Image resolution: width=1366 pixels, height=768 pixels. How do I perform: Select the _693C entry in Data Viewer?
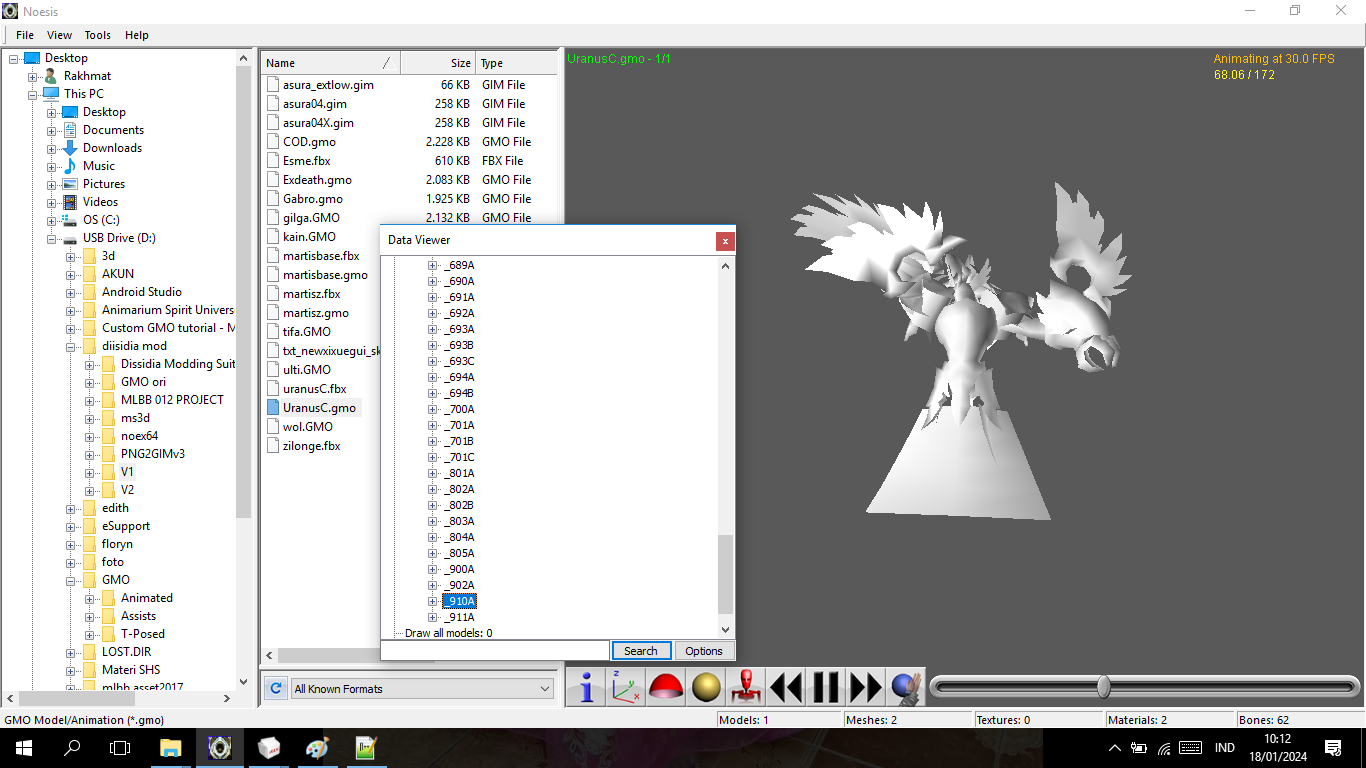coord(460,361)
